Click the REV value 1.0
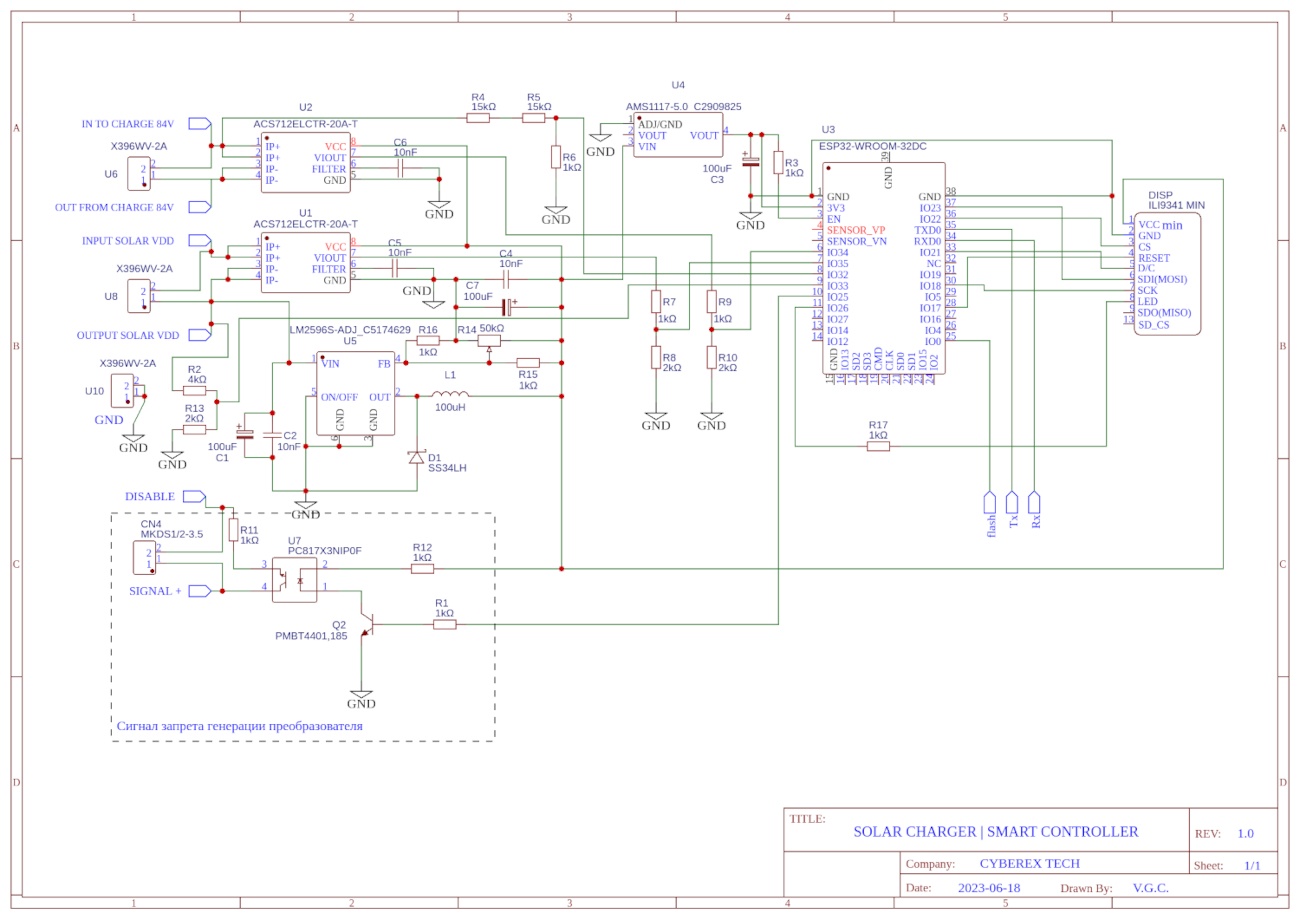Screen dimensions: 1300x920 coord(1245,833)
